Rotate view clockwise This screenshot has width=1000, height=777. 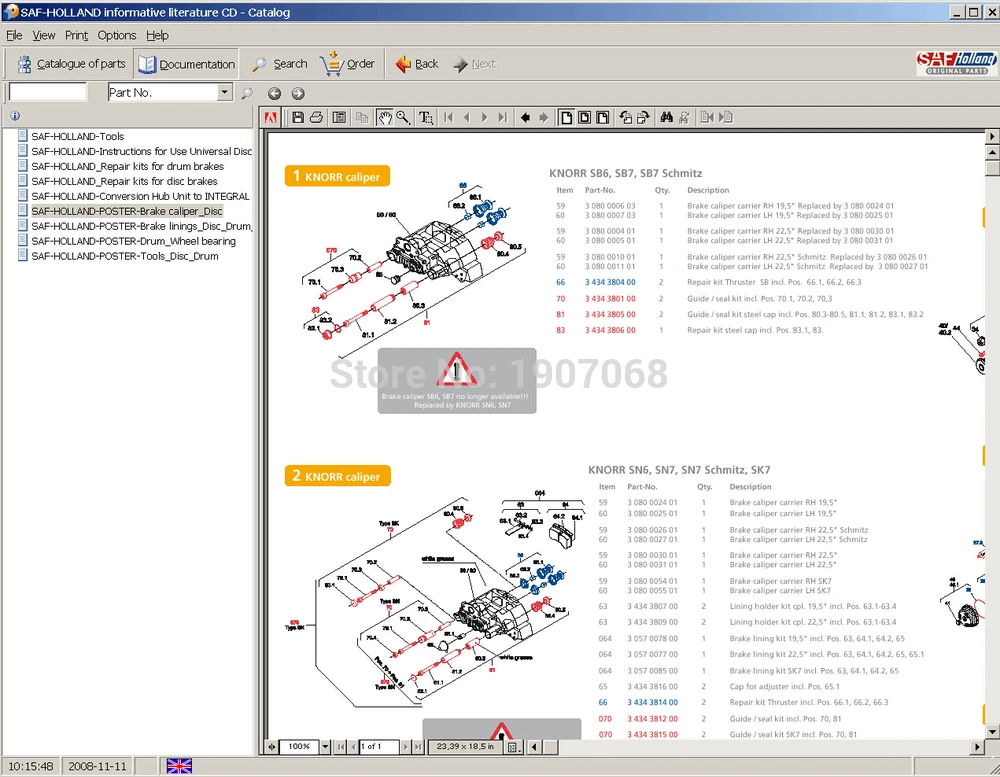point(643,117)
